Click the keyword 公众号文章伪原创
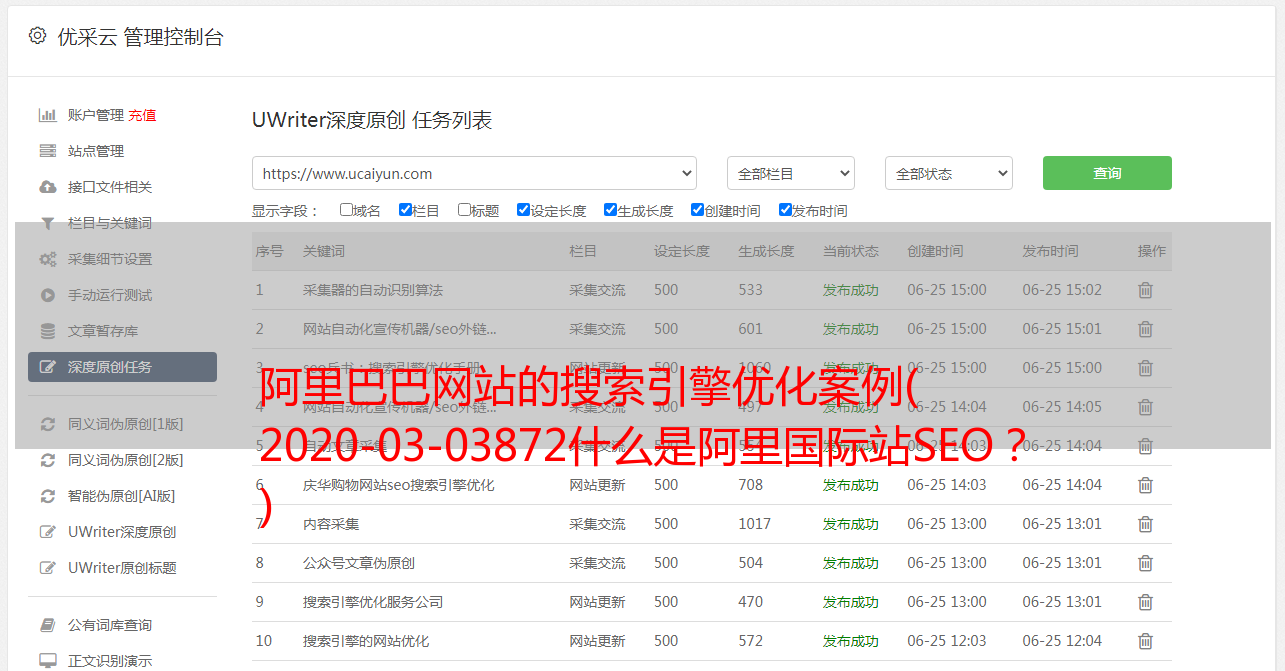 pos(359,563)
